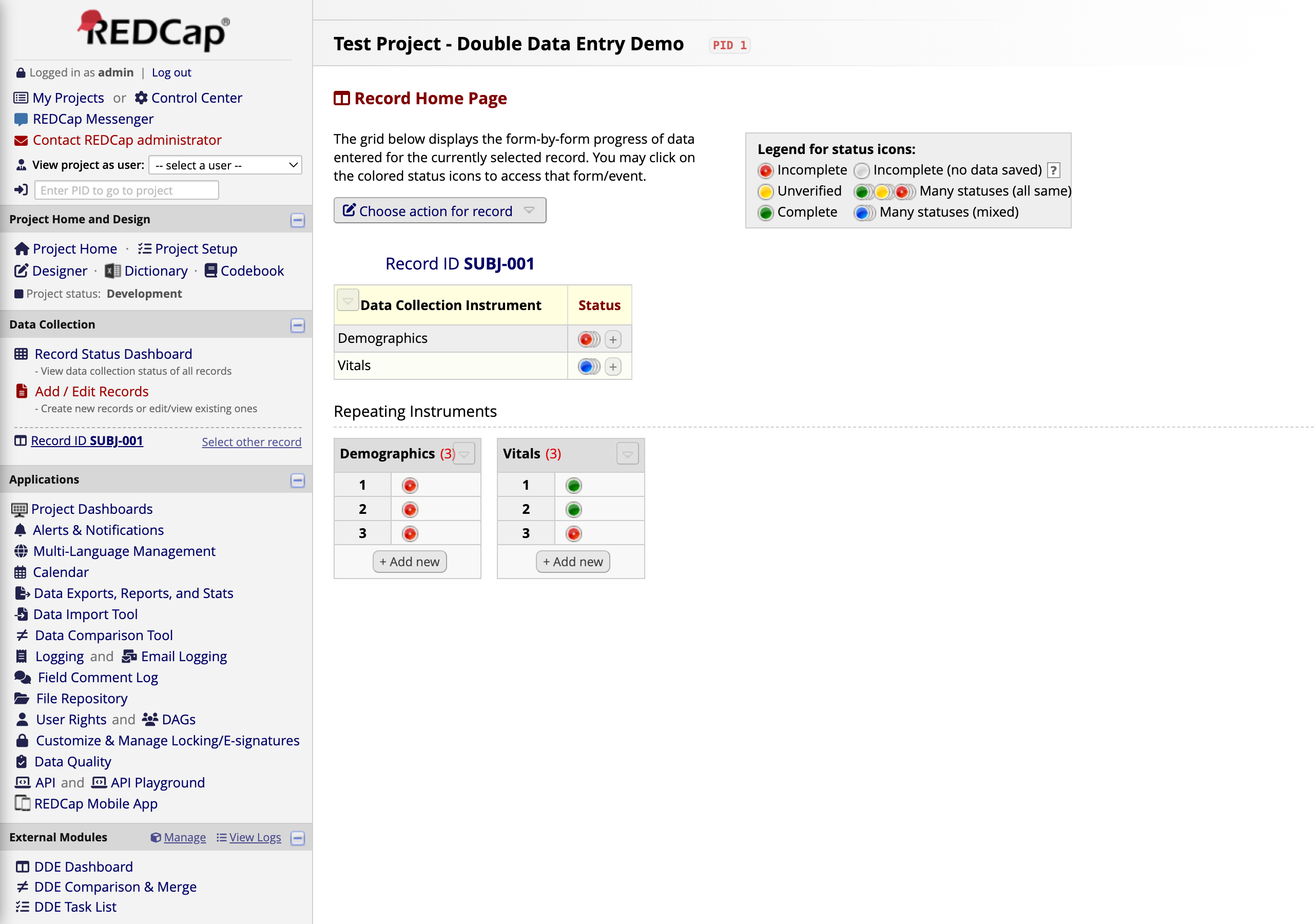
Task: Click the legend help question mark icon
Action: pos(1053,170)
